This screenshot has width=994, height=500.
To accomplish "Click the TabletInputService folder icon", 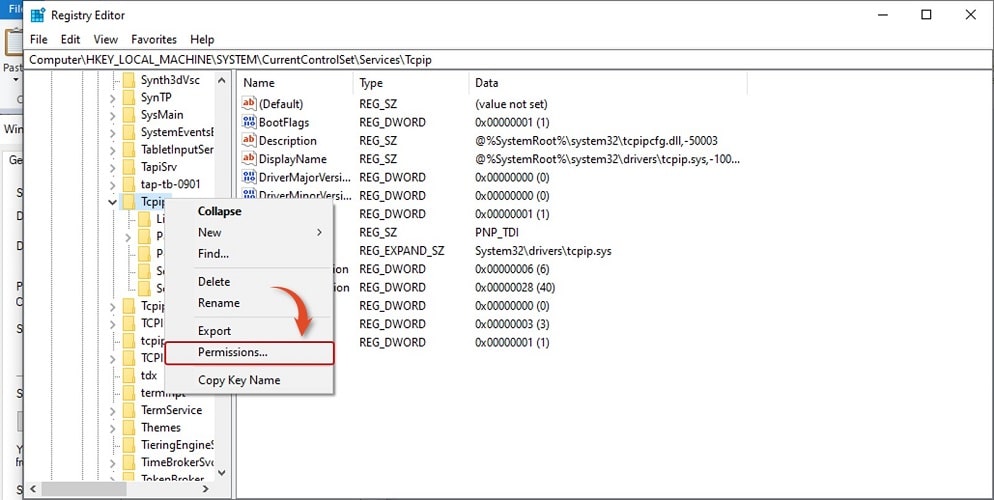I will (129, 150).
